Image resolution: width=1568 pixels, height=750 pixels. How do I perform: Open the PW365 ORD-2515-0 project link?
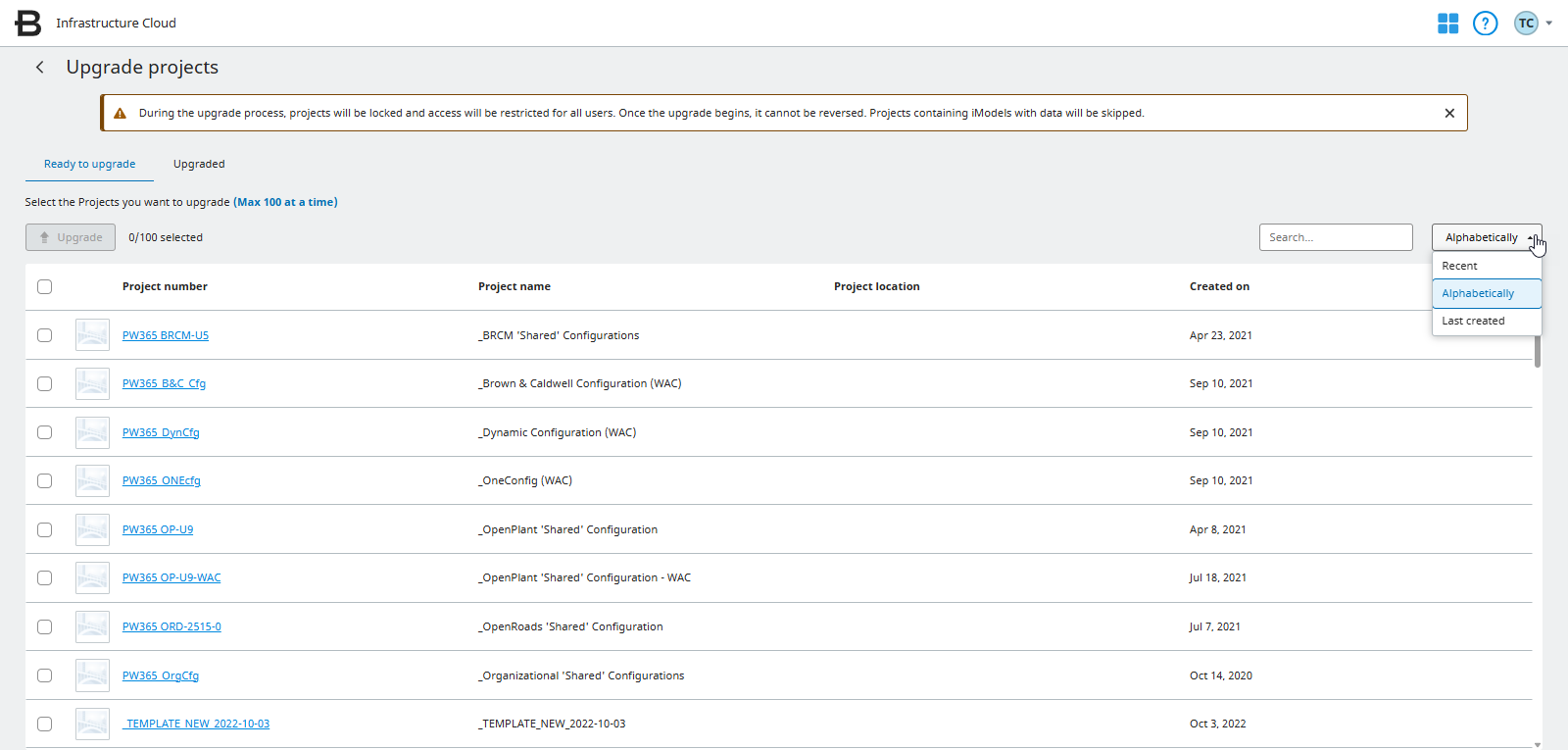pyautogui.click(x=171, y=626)
